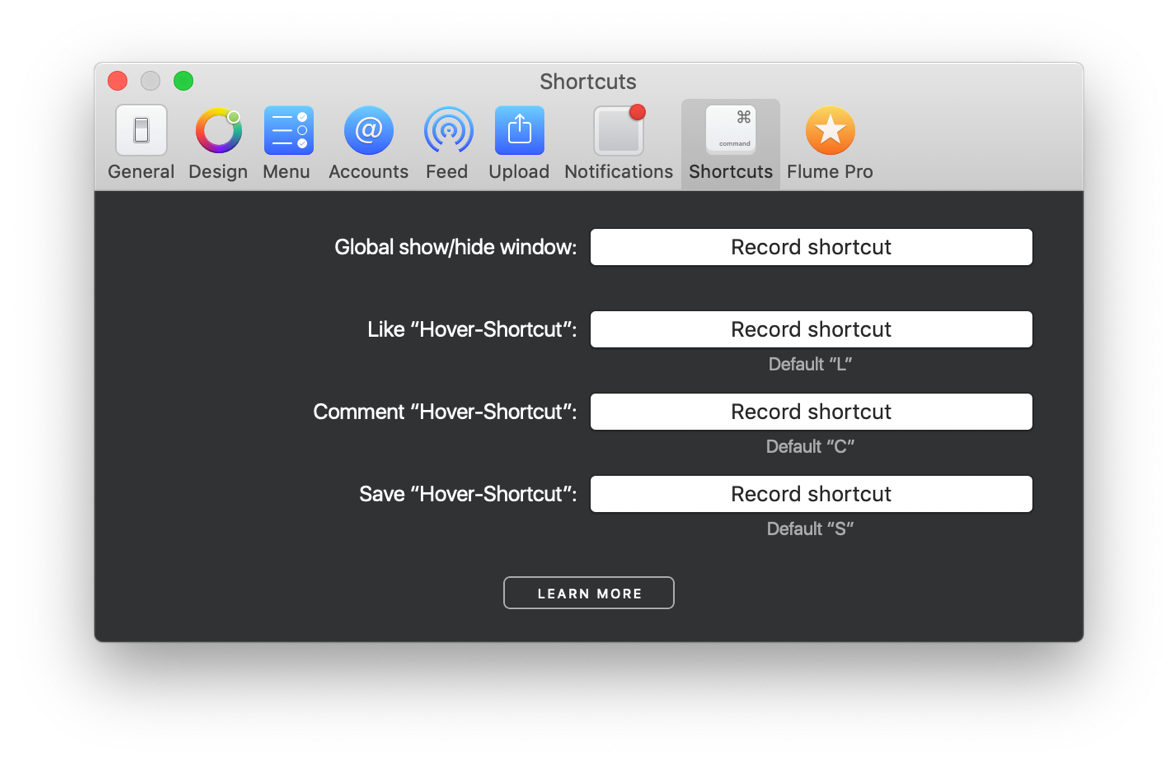Click the LEARN MORE button
The height and width of the screenshot is (764, 1176).
click(589, 593)
